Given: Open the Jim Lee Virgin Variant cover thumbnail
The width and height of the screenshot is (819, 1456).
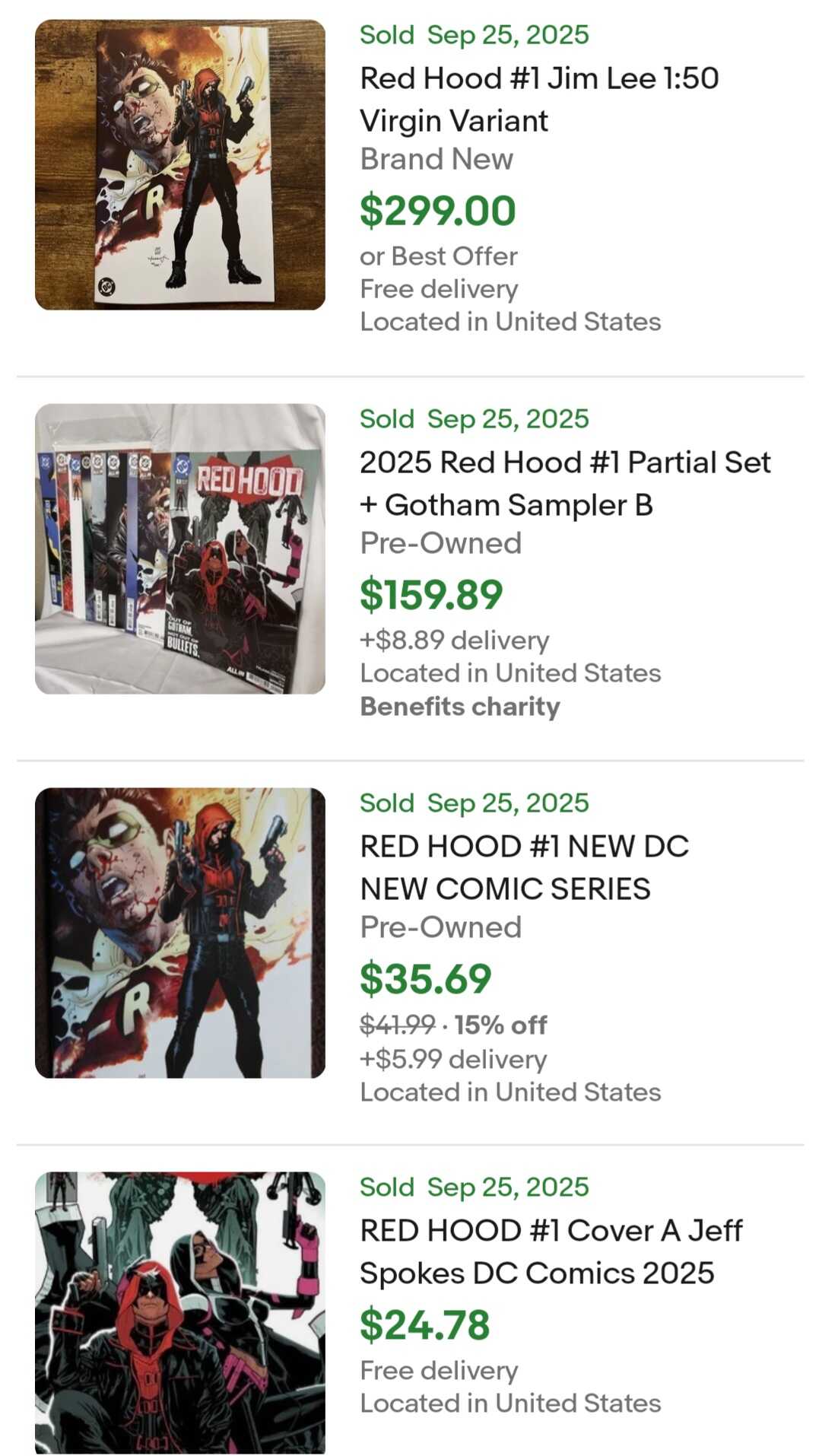Looking at the screenshot, I should click(180, 164).
